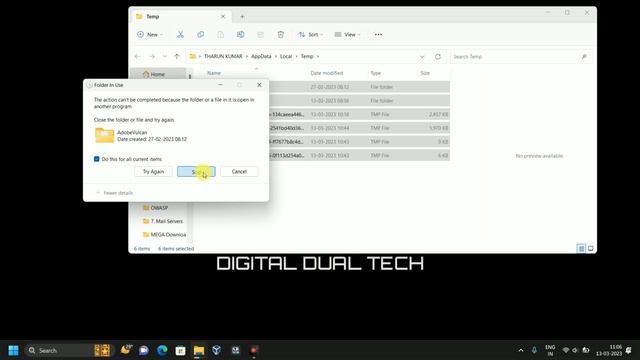
Task: Open the clock and date flyout
Action: (x=609, y=350)
